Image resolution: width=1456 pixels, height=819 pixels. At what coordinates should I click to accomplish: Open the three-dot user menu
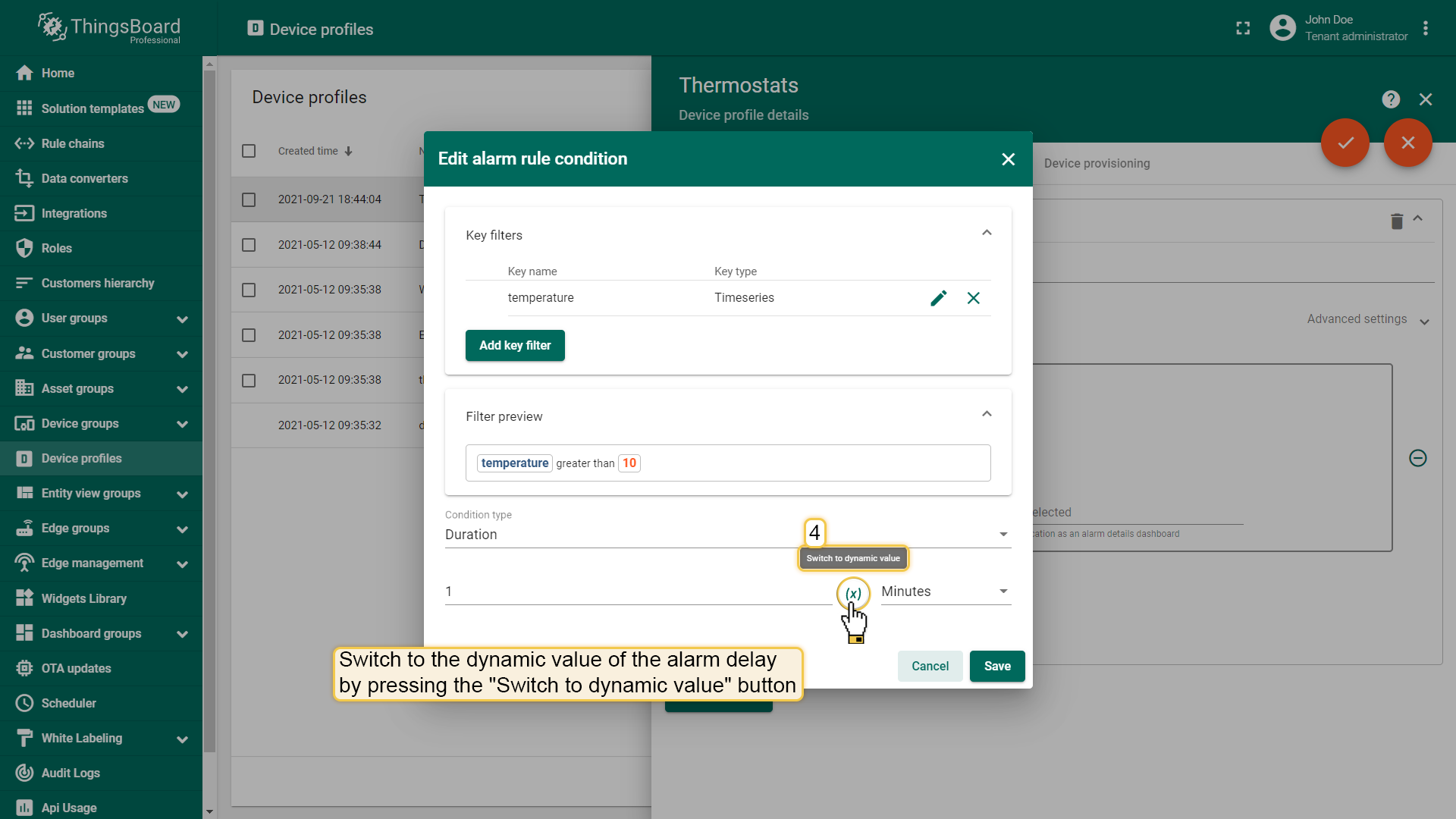1426,29
